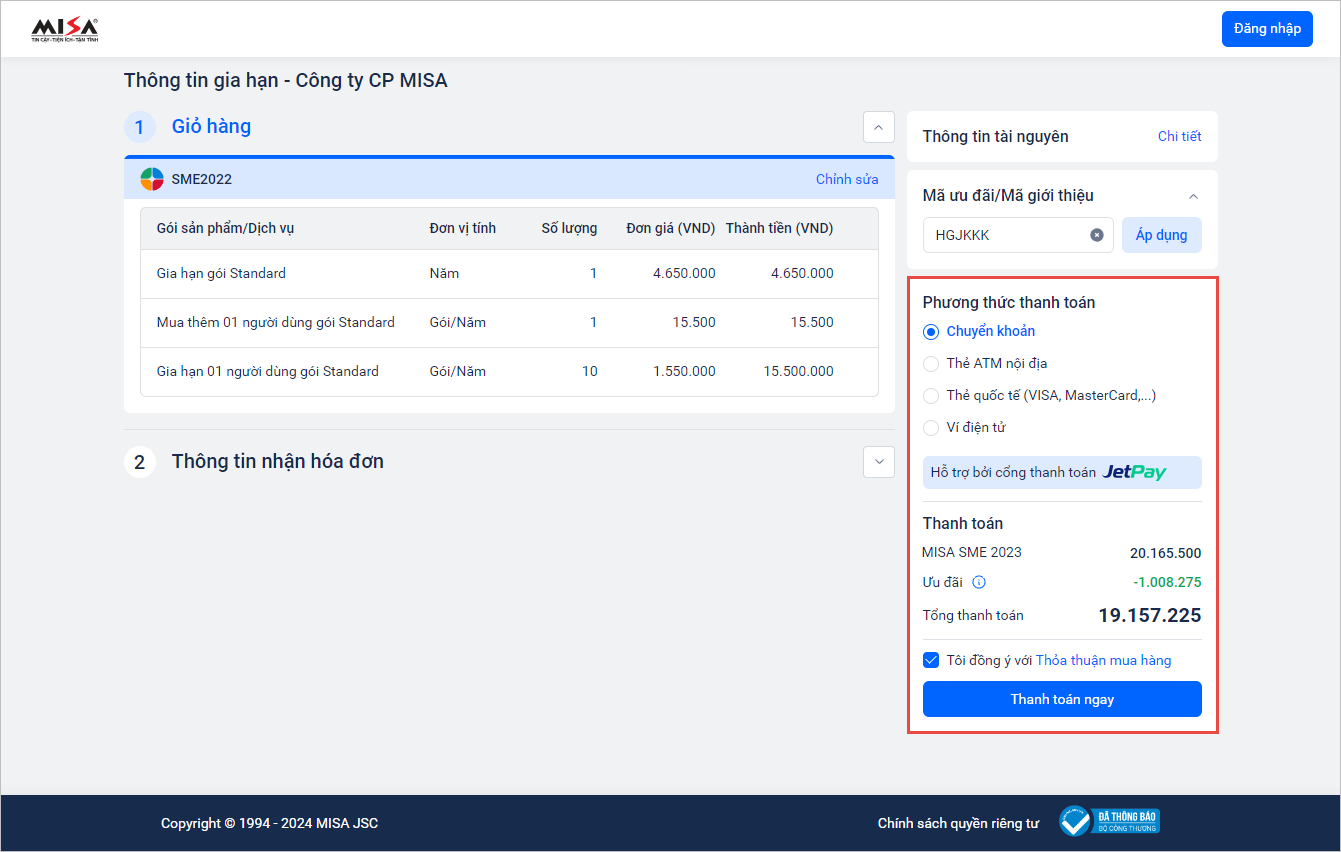The height and width of the screenshot is (852, 1341).
Task: Click the MISA logo in header
Action: pos(65,30)
